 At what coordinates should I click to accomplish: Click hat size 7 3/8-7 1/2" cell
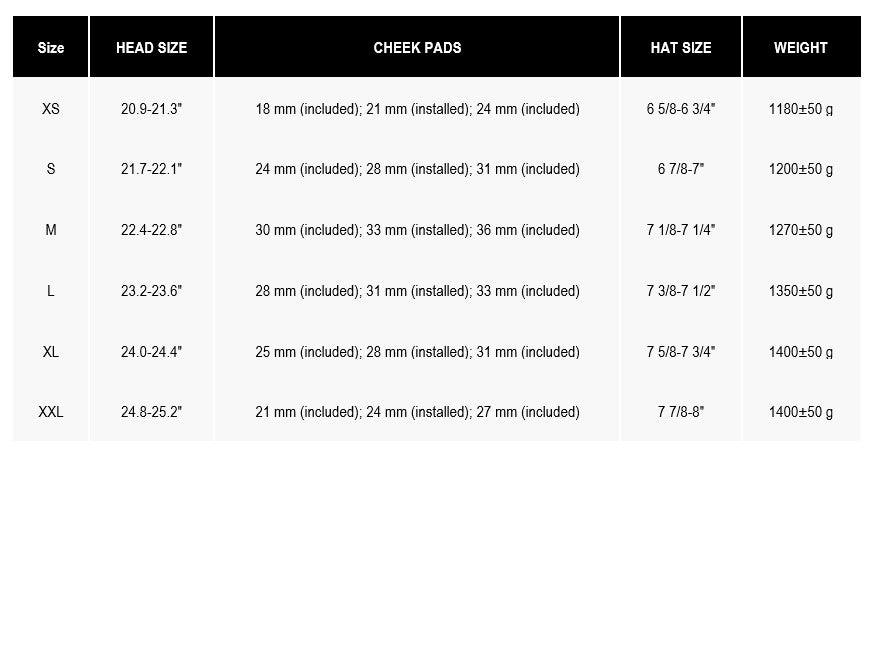[681, 291]
